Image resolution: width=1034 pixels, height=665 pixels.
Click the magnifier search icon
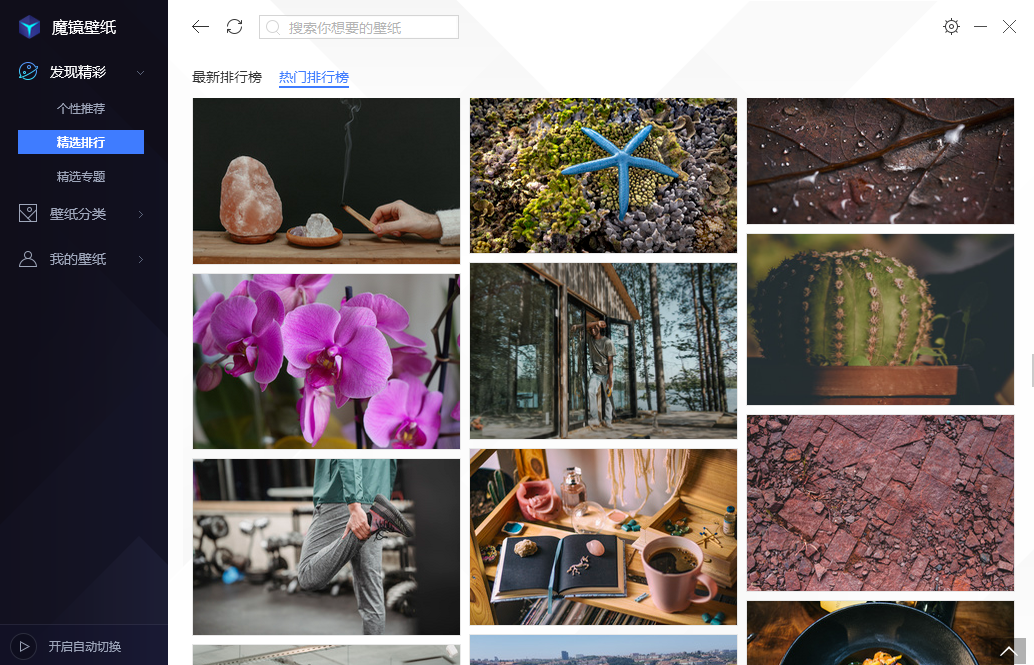tap(273, 28)
